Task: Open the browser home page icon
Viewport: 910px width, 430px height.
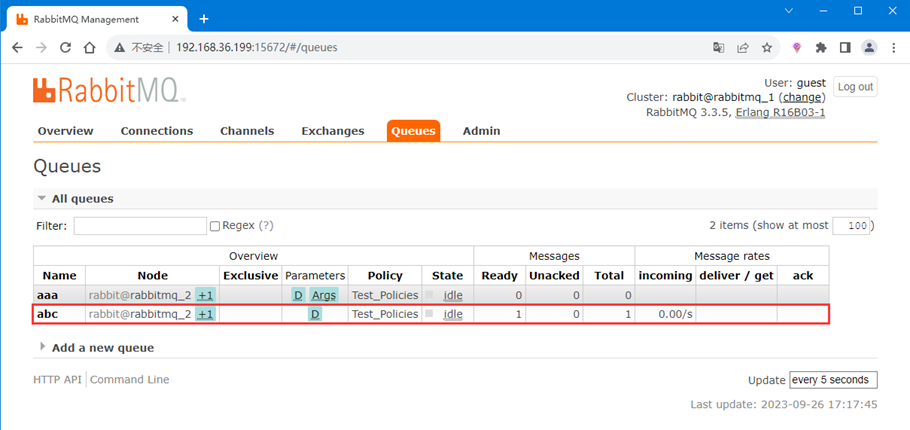Action: (x=89, y=48)
